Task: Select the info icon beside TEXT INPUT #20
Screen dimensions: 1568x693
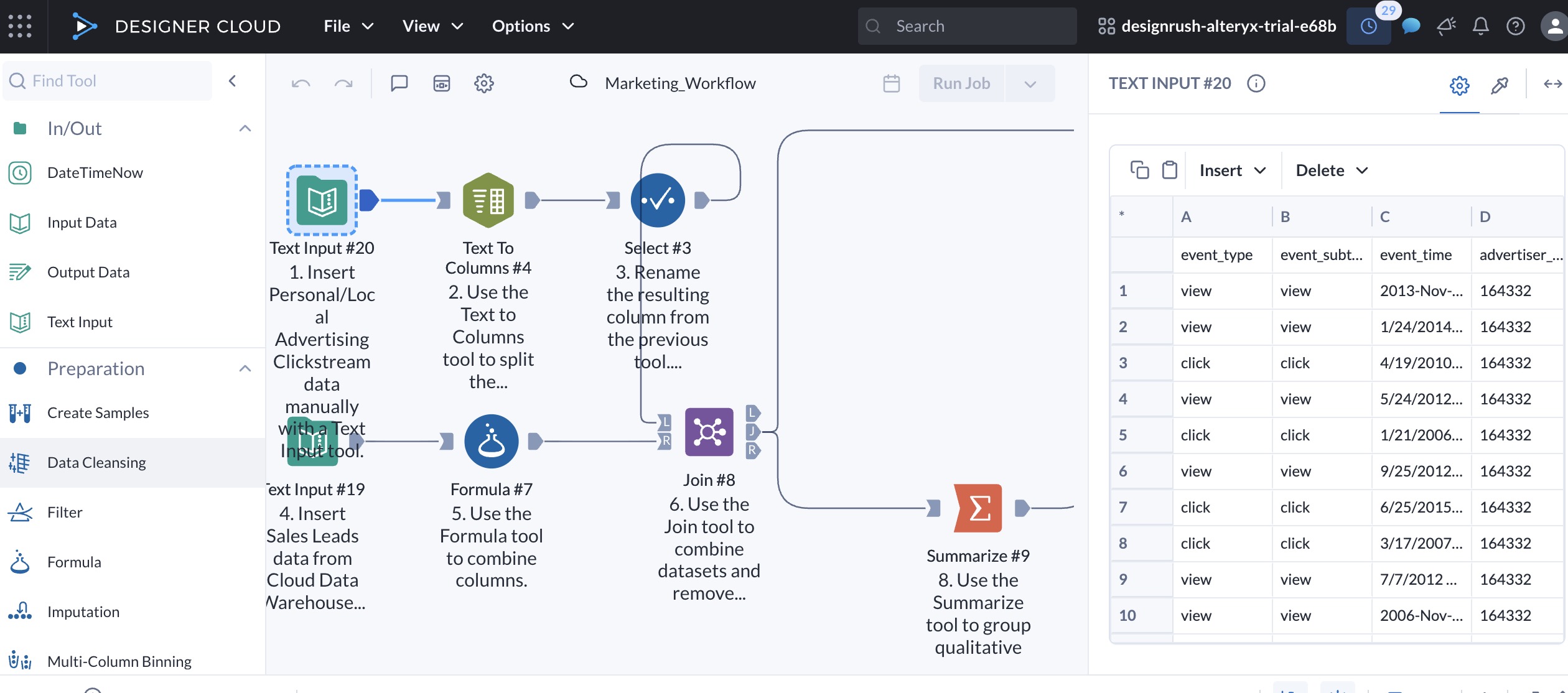Action: [x=1256, y=83]
